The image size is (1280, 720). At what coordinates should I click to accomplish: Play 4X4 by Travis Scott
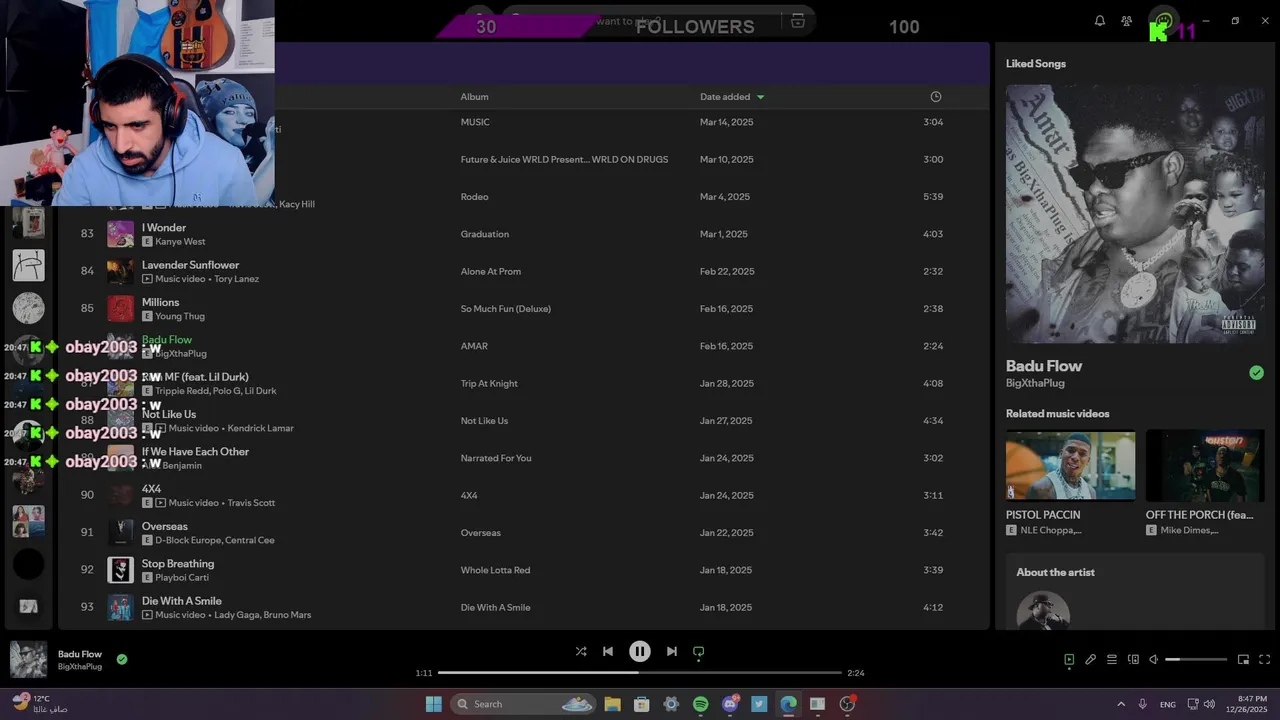tap(151, 489)
